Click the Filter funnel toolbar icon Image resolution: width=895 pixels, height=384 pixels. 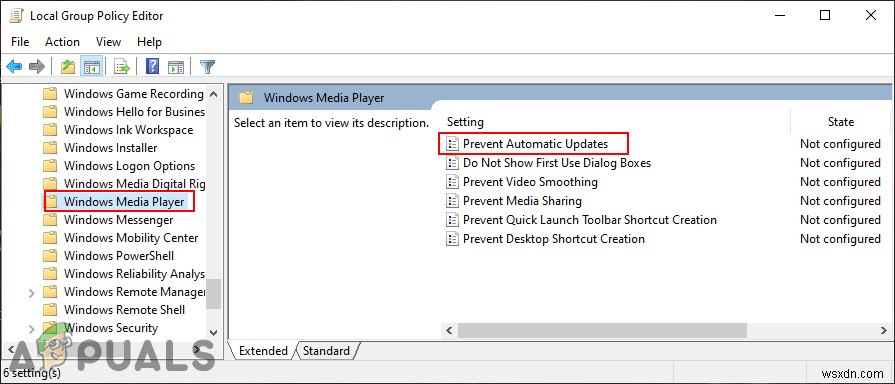pos(207,67)
